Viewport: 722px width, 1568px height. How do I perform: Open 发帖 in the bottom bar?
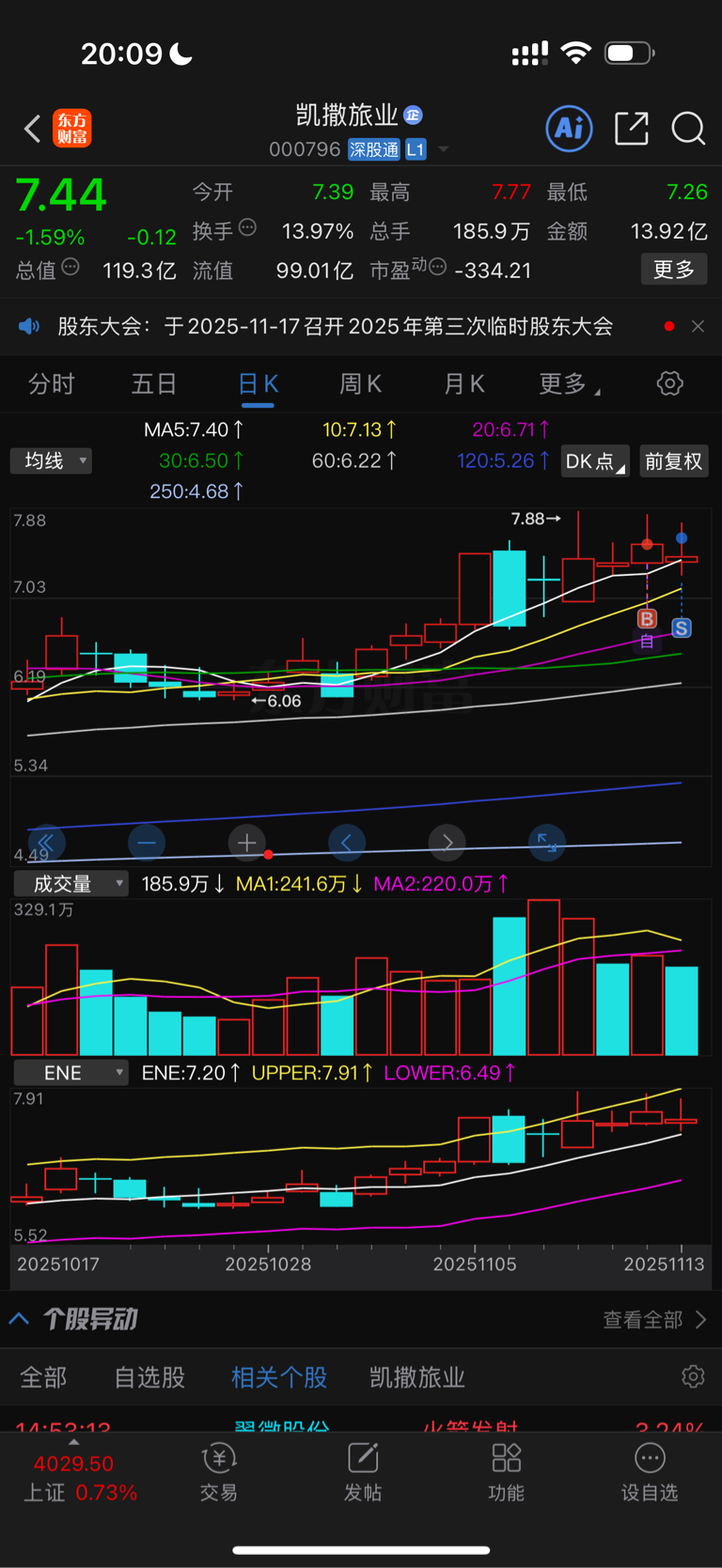click(x=362, y=1472)
